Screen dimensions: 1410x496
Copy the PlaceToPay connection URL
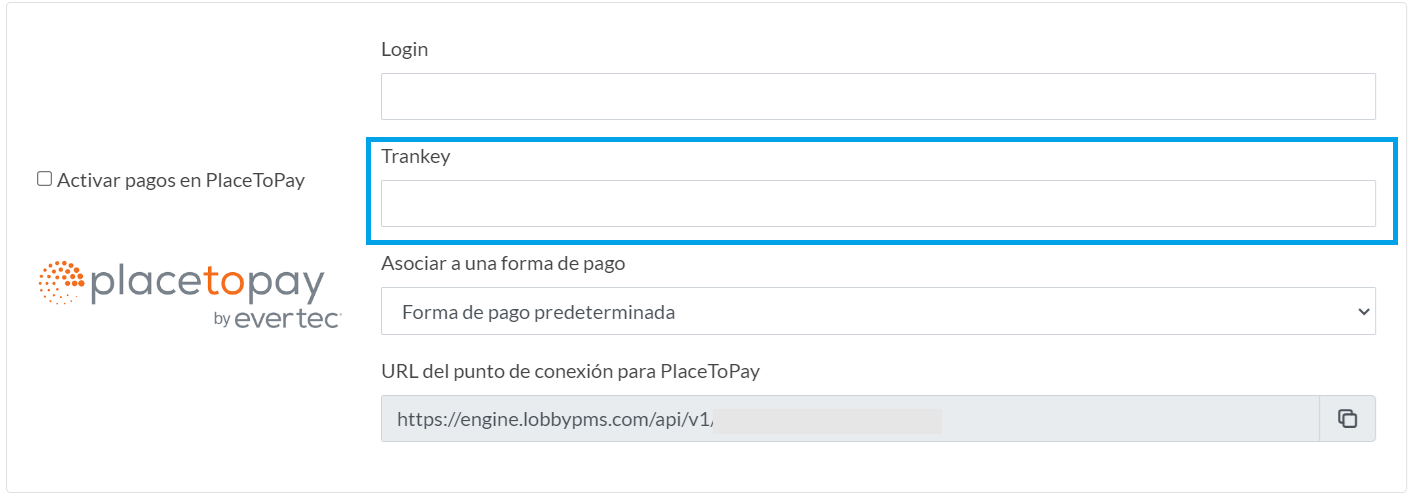(x=1347, y=418)
